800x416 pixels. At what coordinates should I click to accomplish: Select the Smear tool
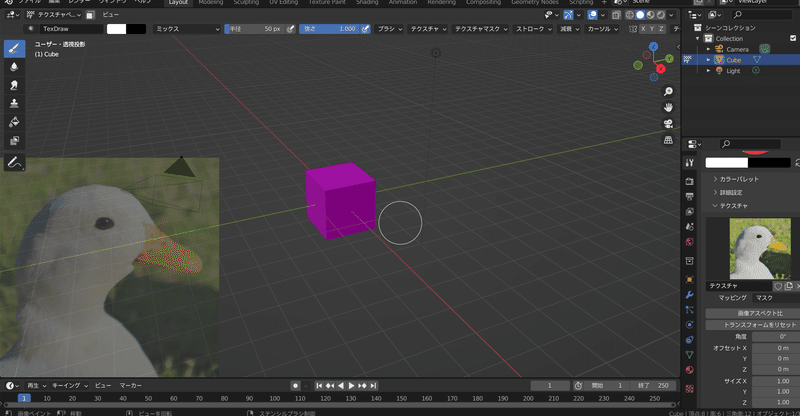(x=14, y=85)
